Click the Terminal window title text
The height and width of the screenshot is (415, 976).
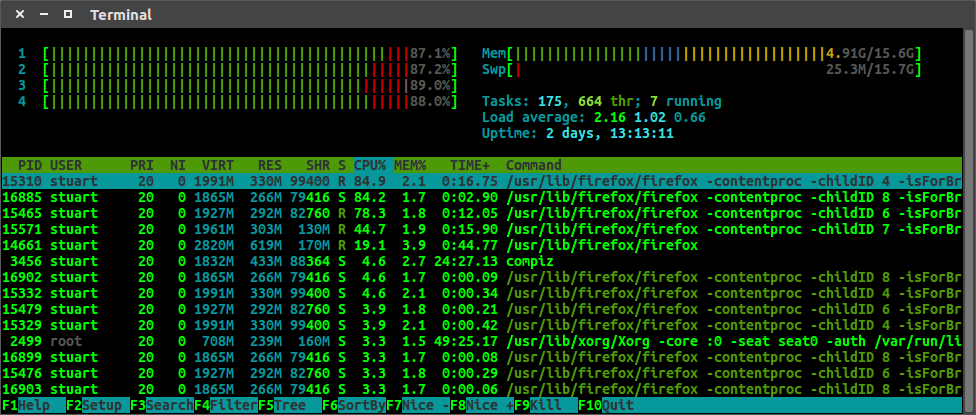point(121,14)
